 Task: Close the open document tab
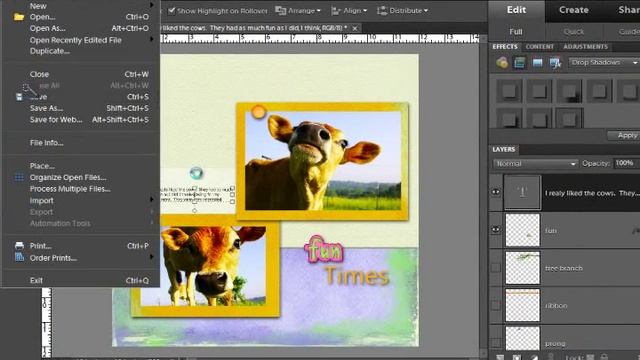pos(355,28)
